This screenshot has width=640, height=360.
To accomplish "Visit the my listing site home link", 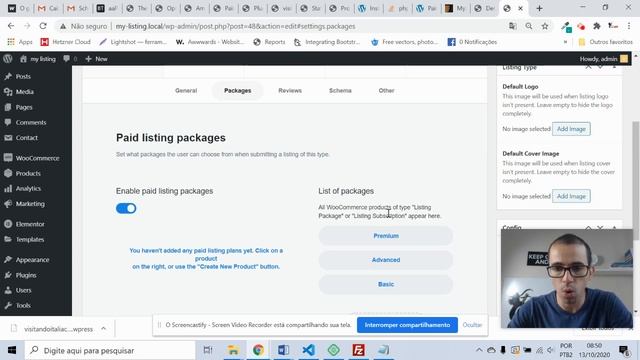I will click(38, 59).
